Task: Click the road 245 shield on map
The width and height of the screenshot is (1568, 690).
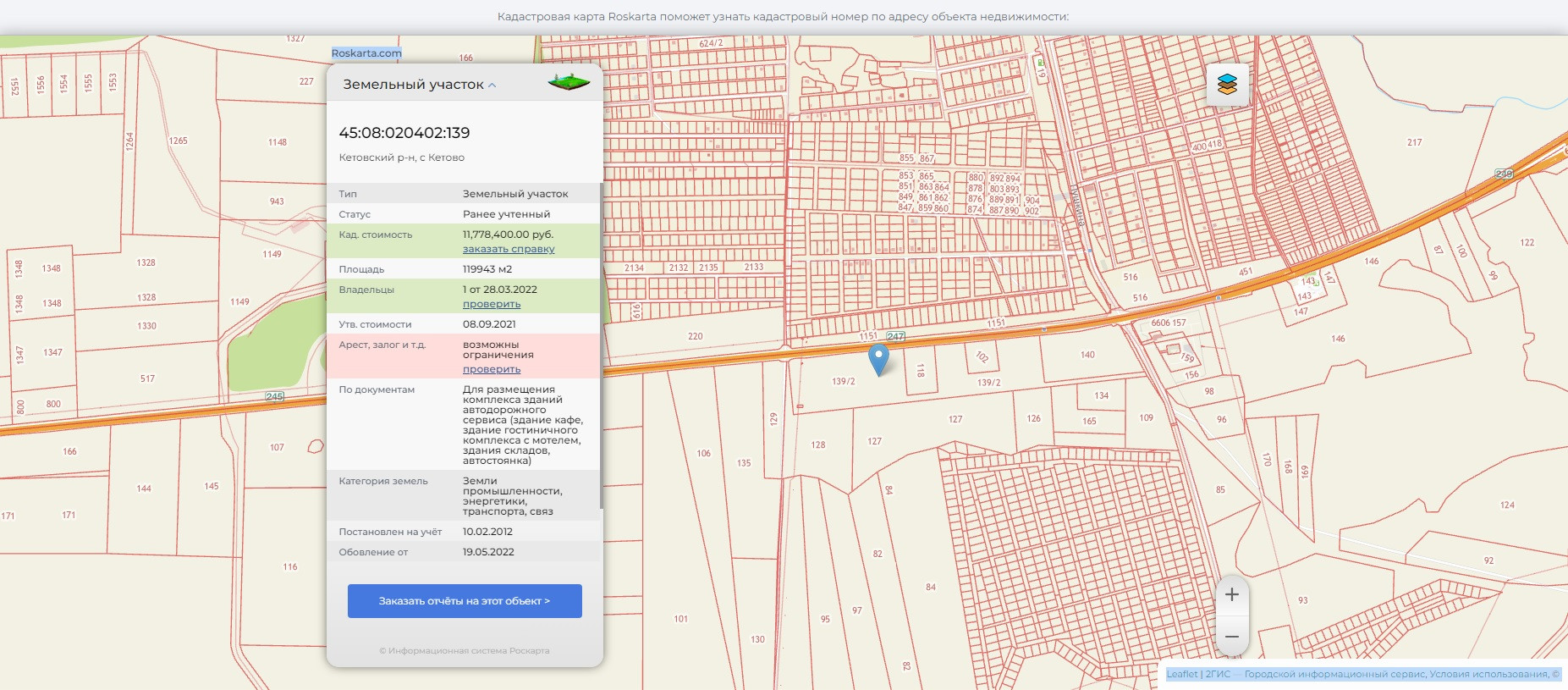Action: [274, 396]
